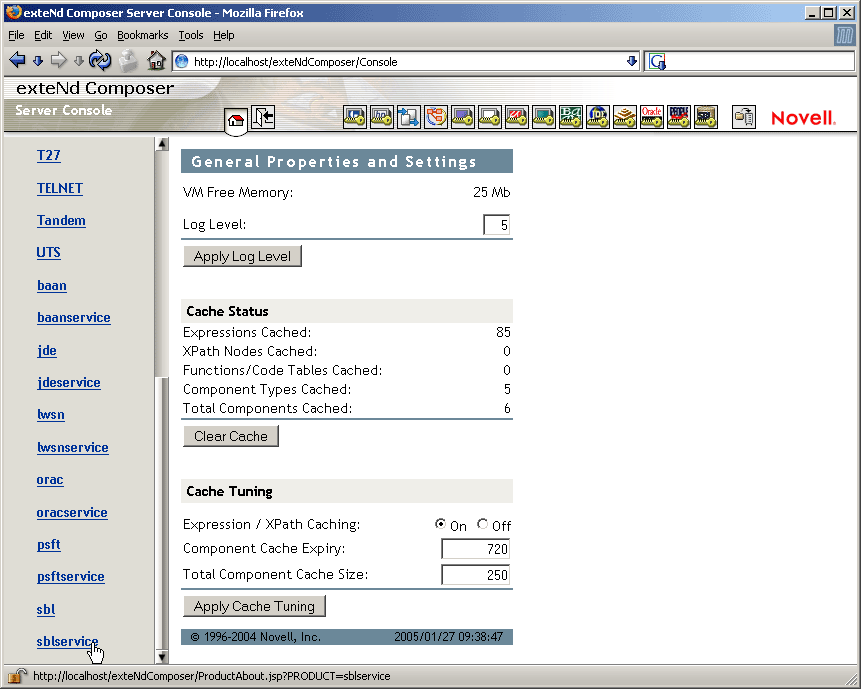Image resolution: width=861 pixels, height=689 pixels.
Task: Open the TELNET sidebar link
Action: coord(60,188)
